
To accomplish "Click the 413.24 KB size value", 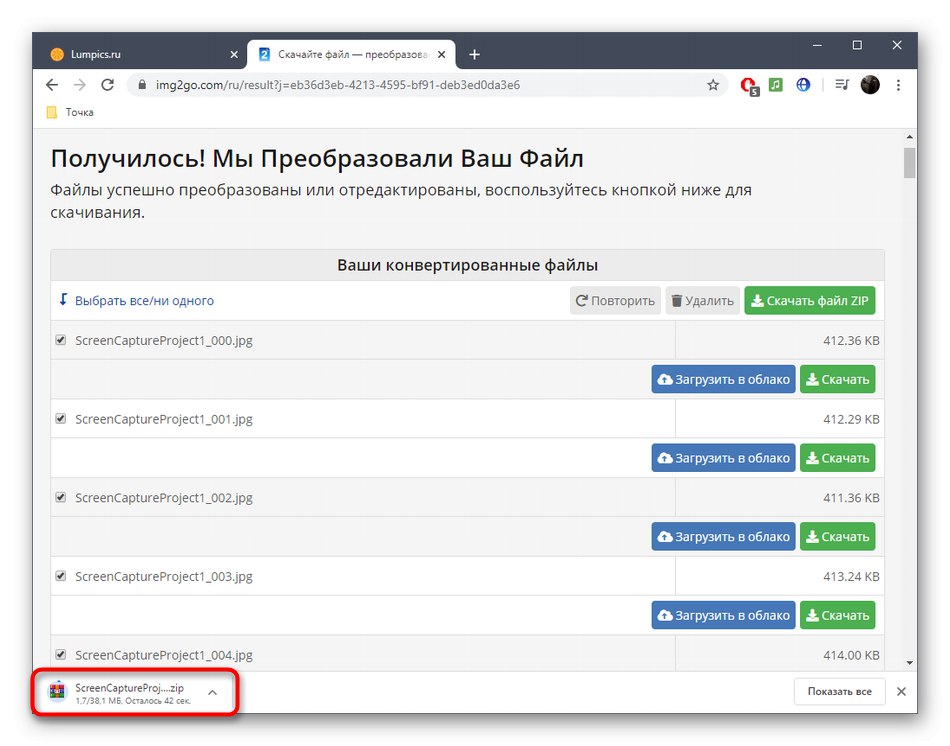I will pos(851,577).
